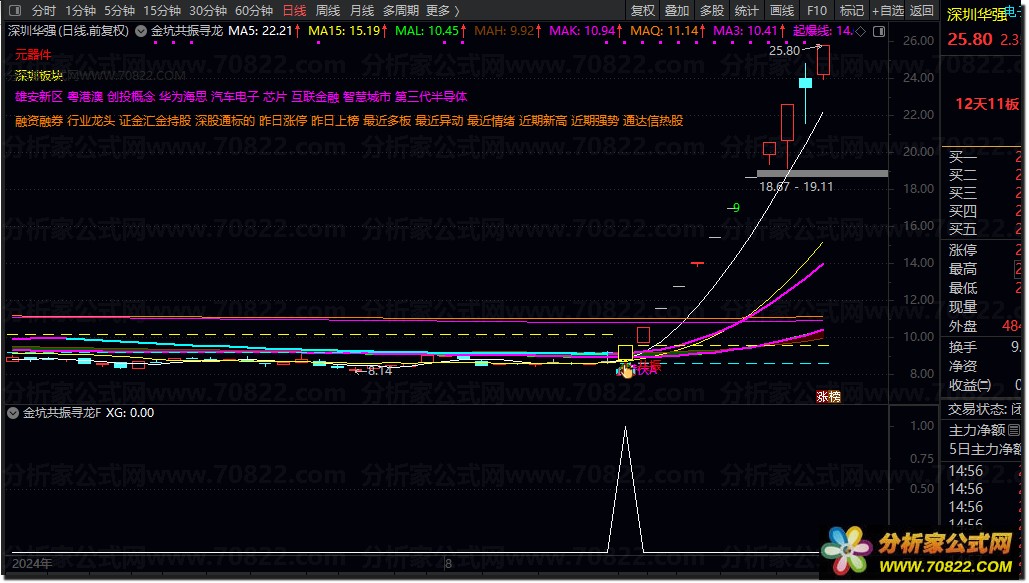1029x583 pixels.
Task: Open the 粤港澳 concept tag
Action: 85,97
